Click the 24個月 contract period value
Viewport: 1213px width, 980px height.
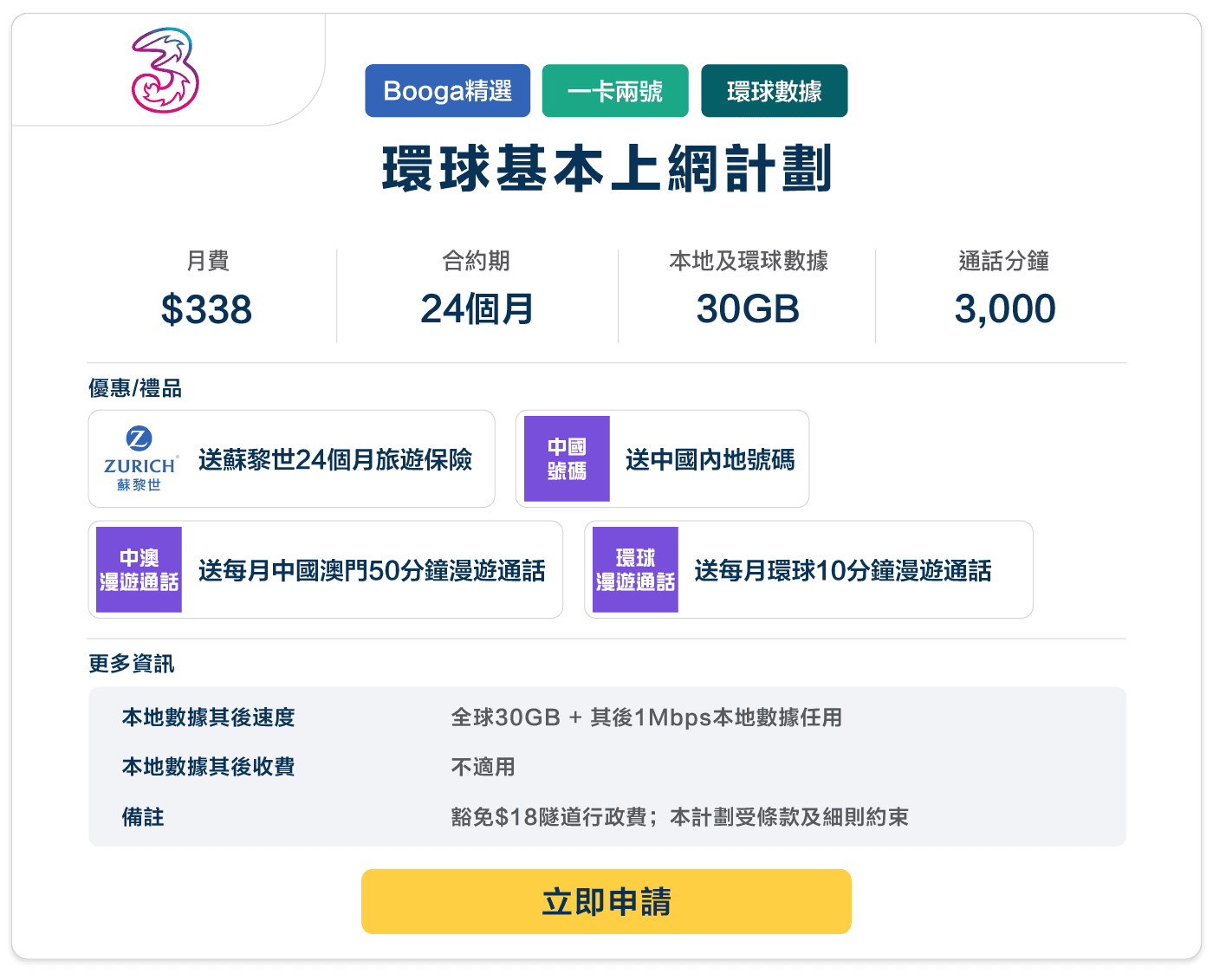pos(477,308)
